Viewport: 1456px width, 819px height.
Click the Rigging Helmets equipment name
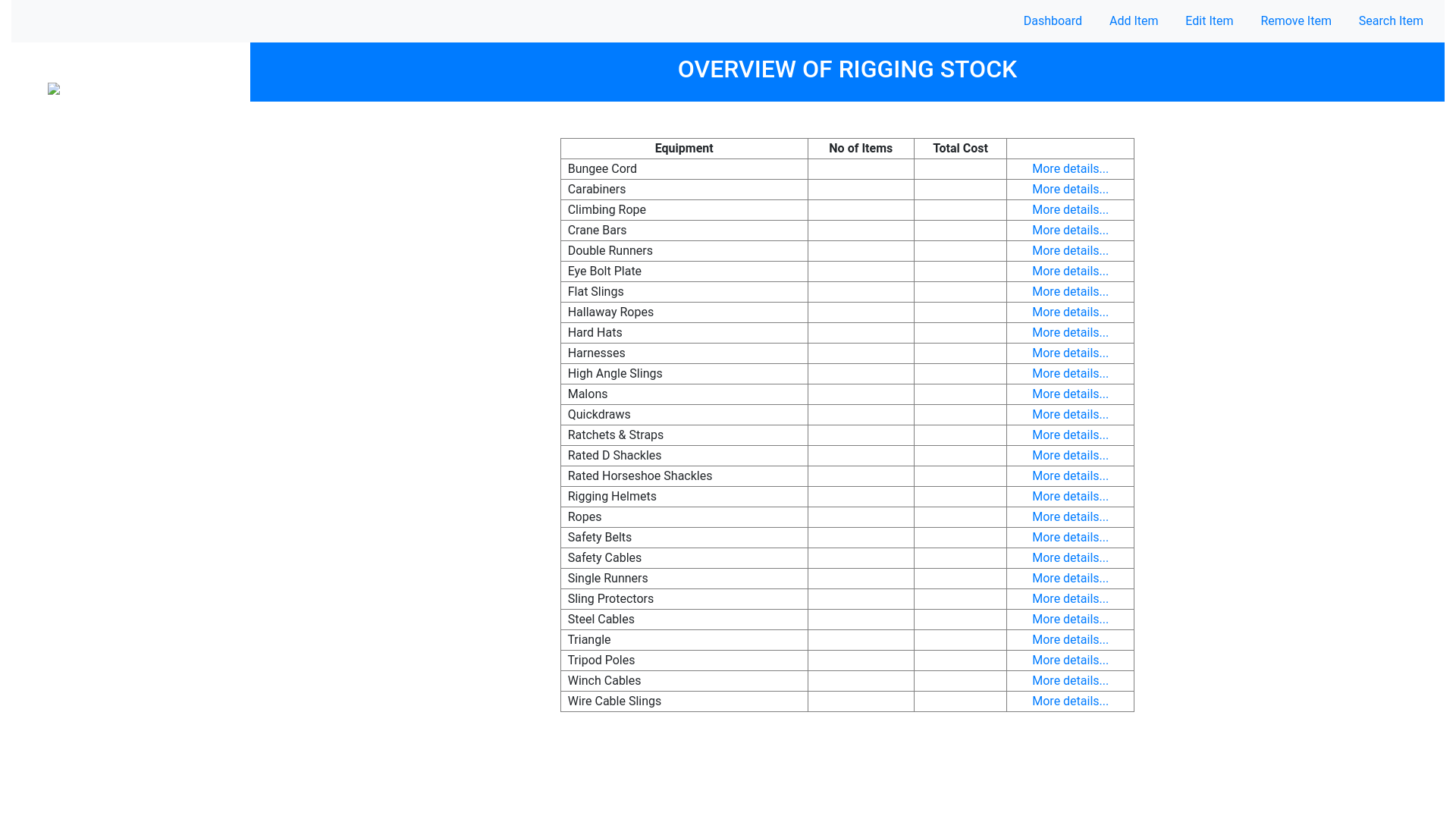point(684,497)
